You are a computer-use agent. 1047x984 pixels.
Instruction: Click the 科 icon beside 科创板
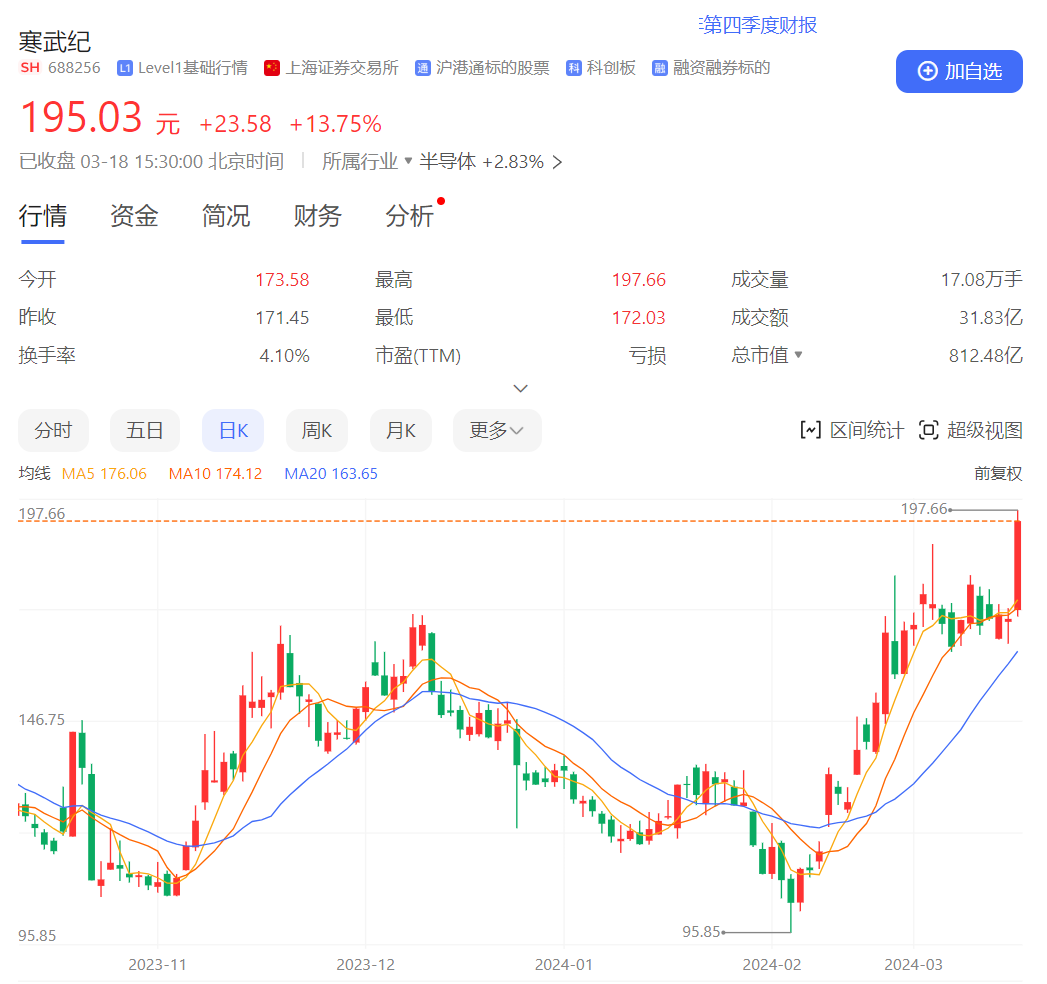(x=574, y=68)
